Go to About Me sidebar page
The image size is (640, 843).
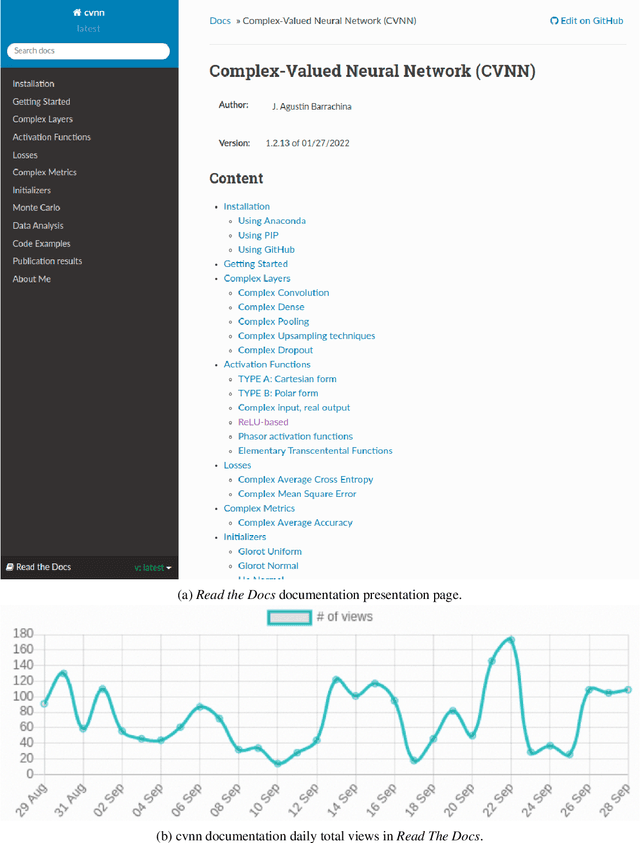(31, 279)
